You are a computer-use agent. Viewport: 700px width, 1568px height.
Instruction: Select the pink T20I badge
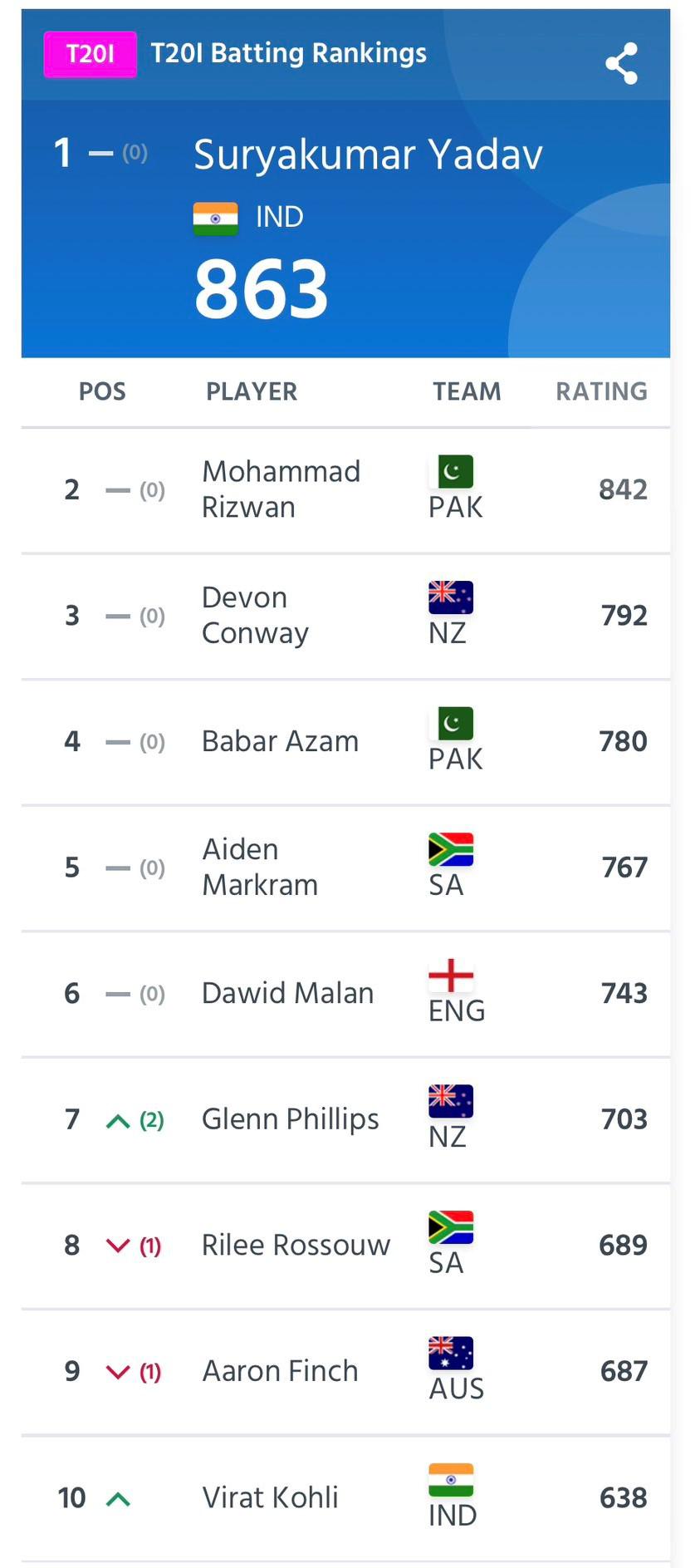90,53
